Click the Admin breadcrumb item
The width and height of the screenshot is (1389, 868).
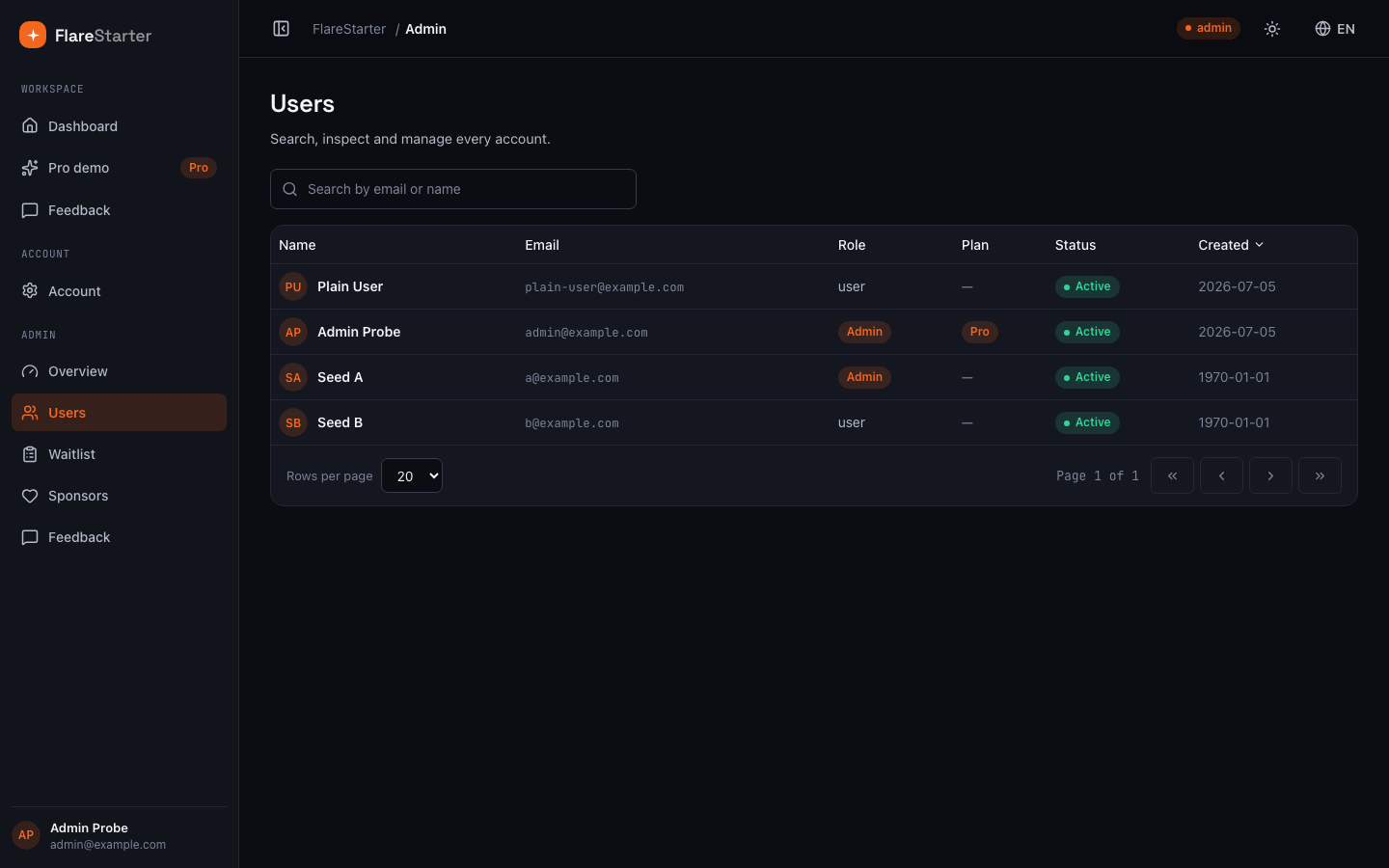pyautogui.click(x=425, y=29)
